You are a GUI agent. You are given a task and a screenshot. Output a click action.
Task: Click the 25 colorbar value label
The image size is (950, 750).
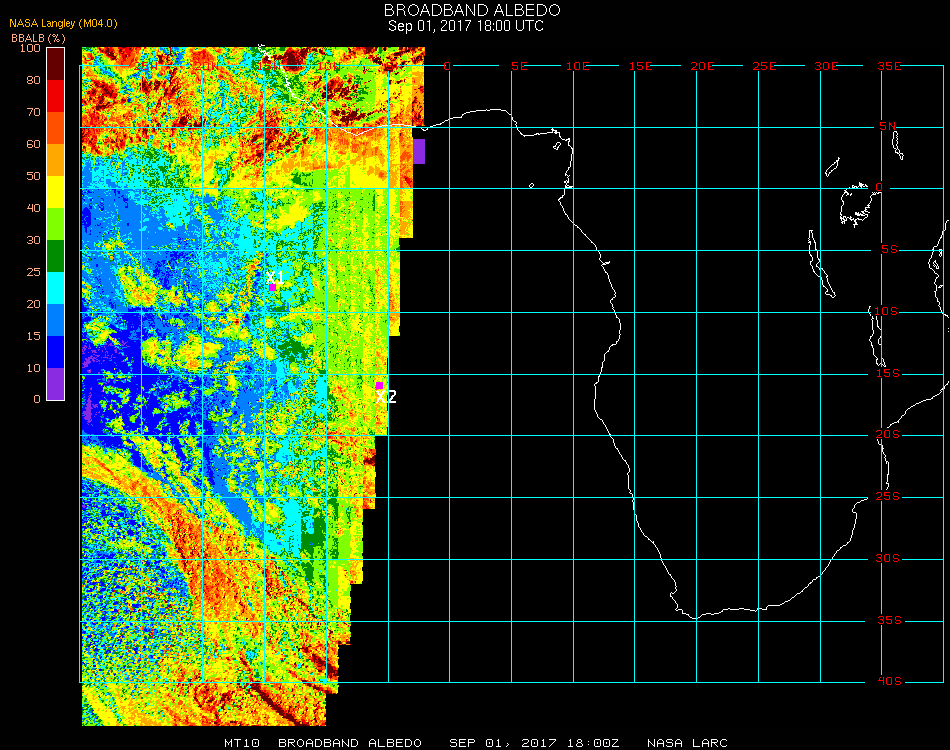click(33, 272)
